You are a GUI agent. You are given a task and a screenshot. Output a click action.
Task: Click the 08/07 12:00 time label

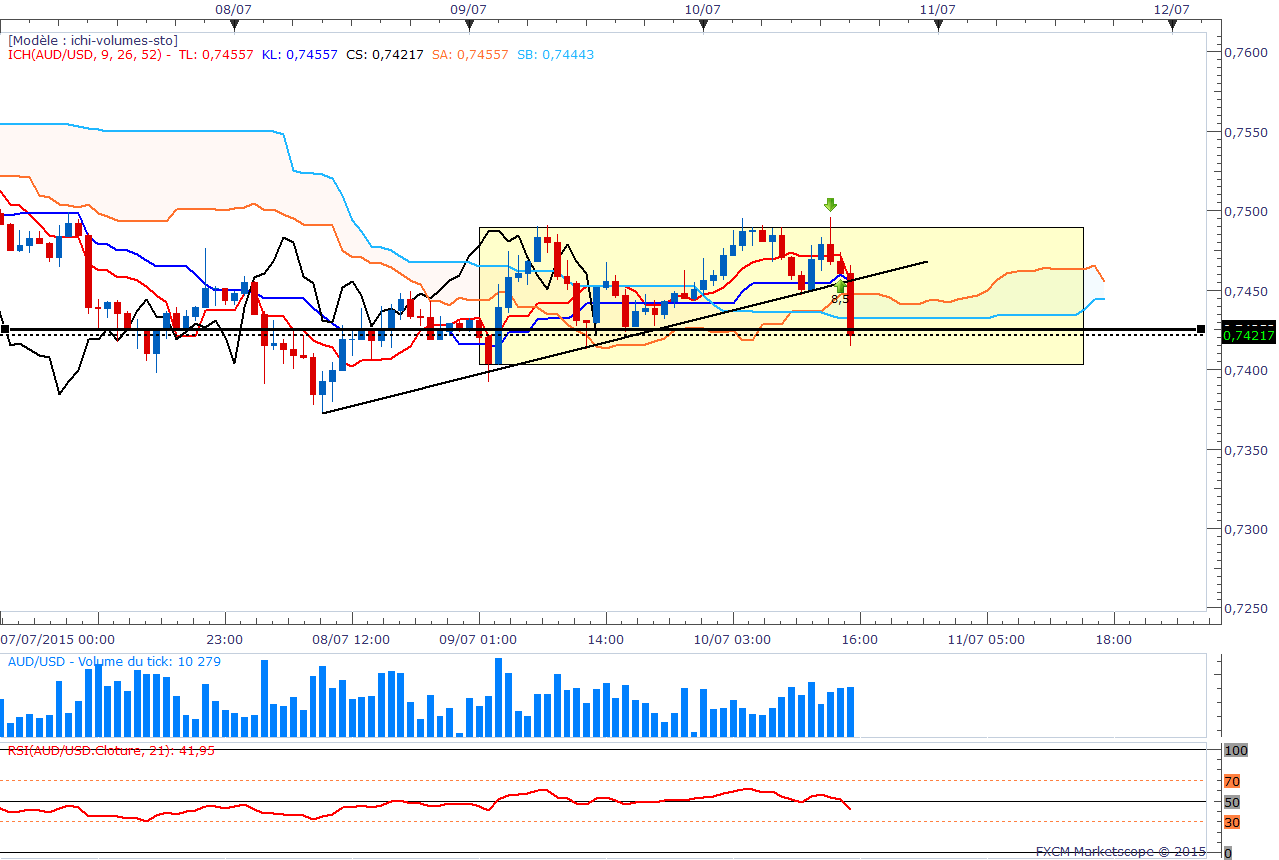[x=350, y=639]
